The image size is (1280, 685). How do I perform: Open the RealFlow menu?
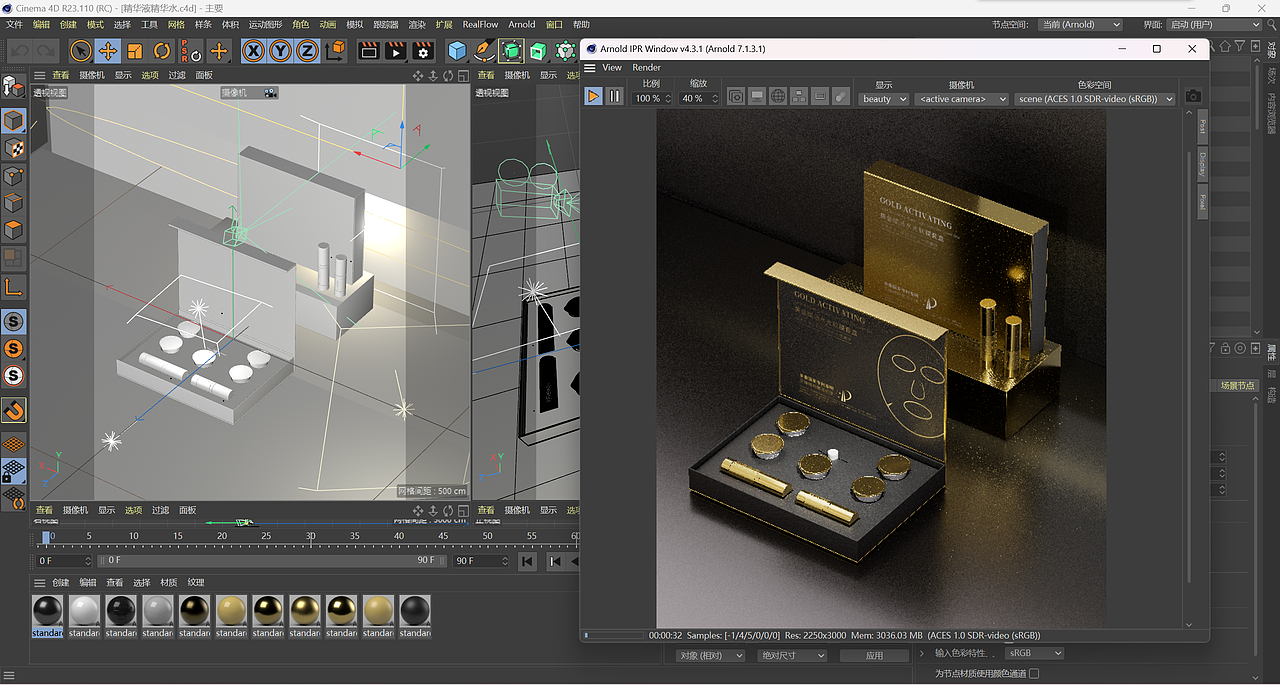(x=480, y=24)
